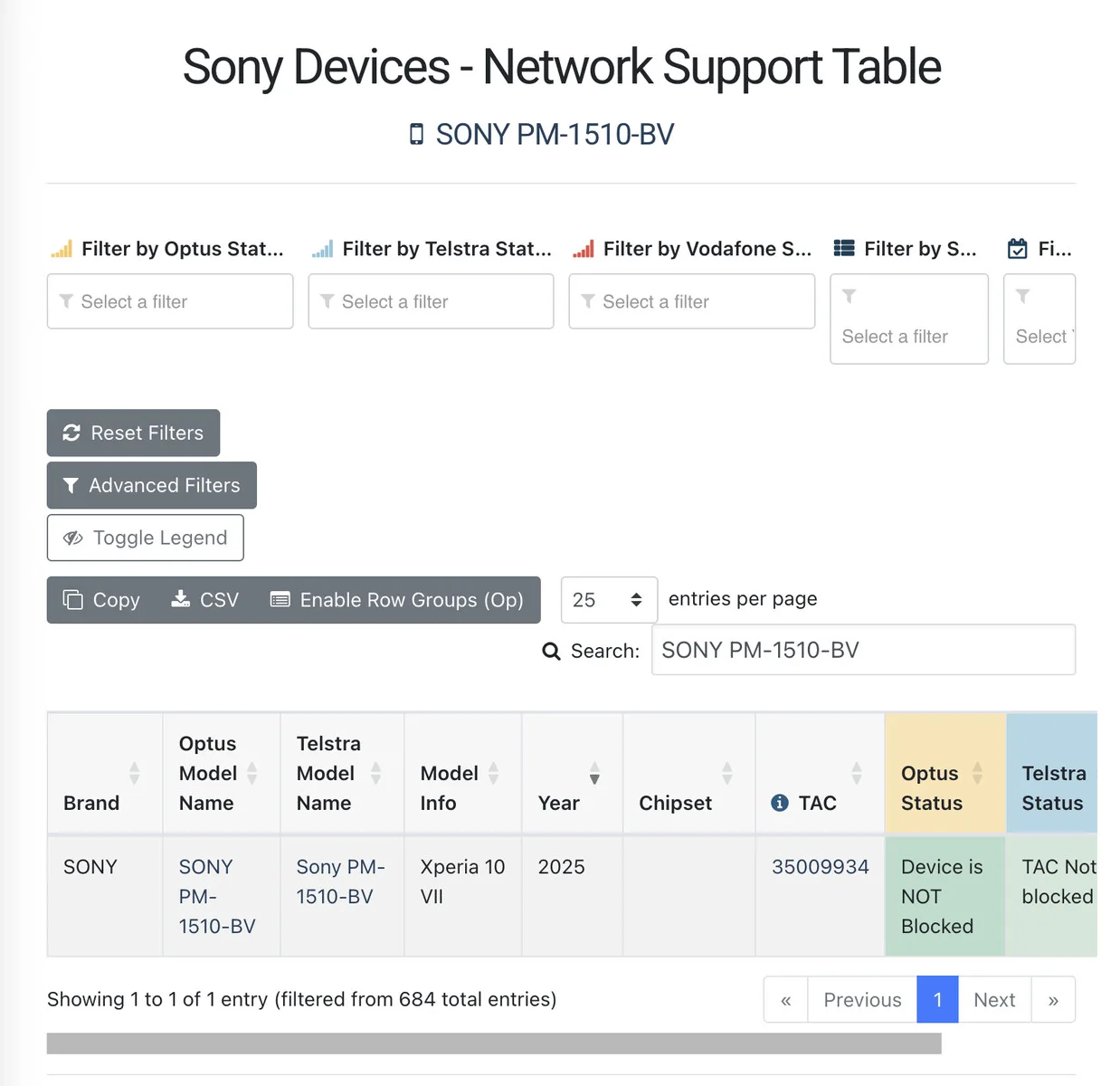
Task: Click the search magnifier icon
Action: [551, 651]
